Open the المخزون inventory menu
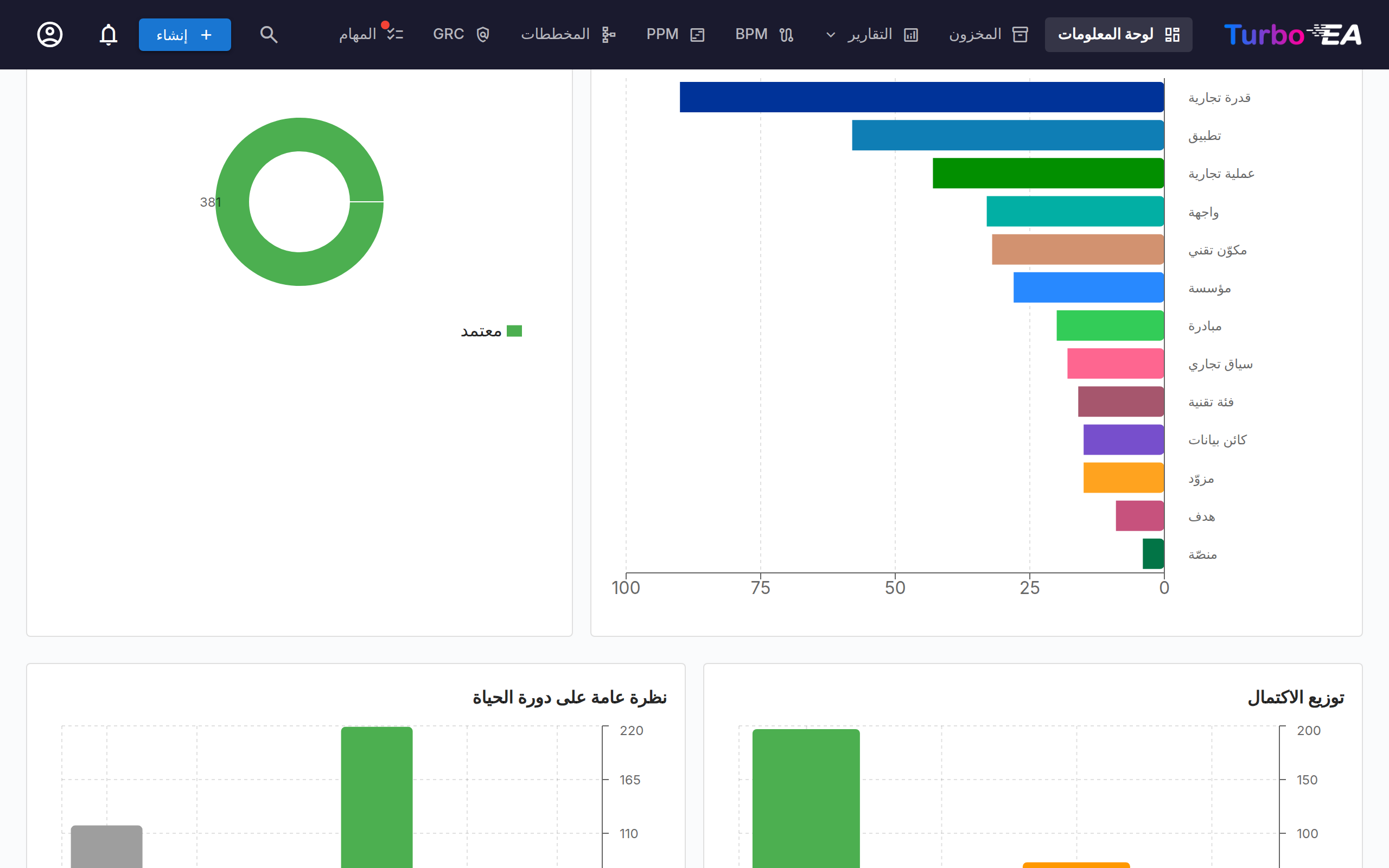Image resolution: width=1389 pixels, height=868 pixels. [x=988, y=34]
